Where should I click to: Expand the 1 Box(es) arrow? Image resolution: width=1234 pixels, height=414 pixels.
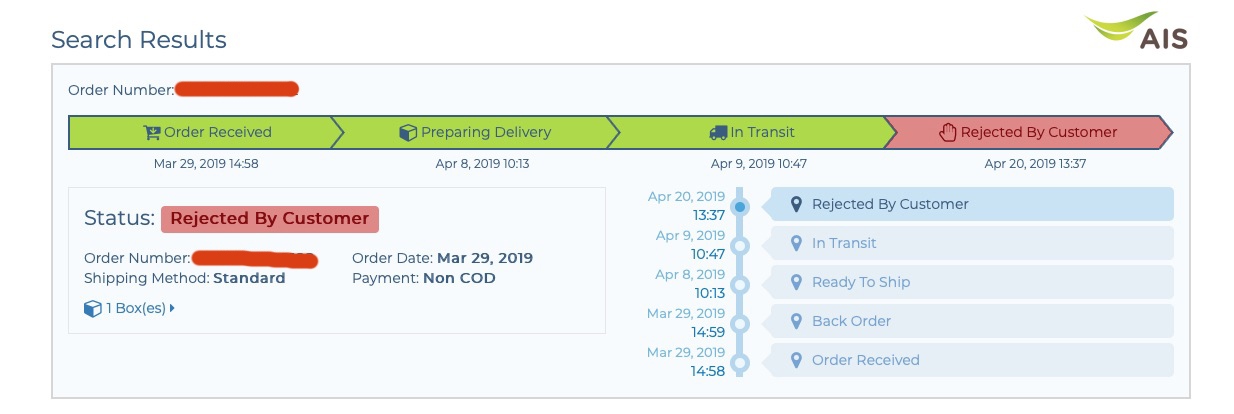(172, 309)
